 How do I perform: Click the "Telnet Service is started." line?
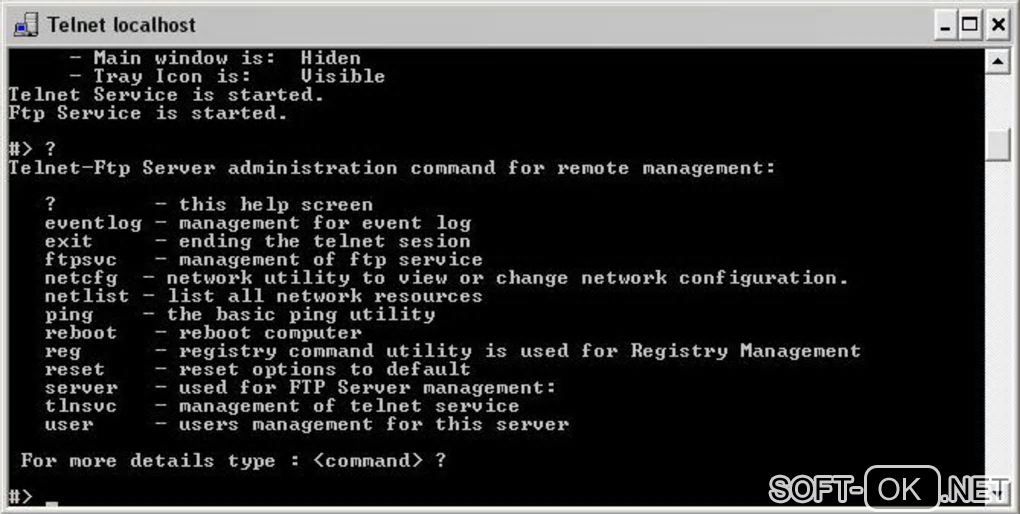pos(165,95)
